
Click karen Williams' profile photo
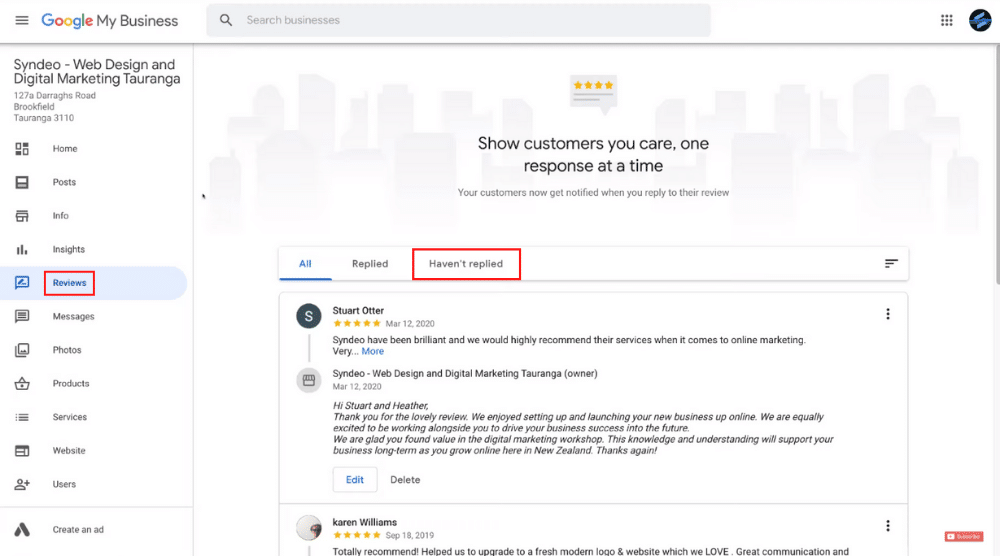pyautogui.click(x=309, y=527)
